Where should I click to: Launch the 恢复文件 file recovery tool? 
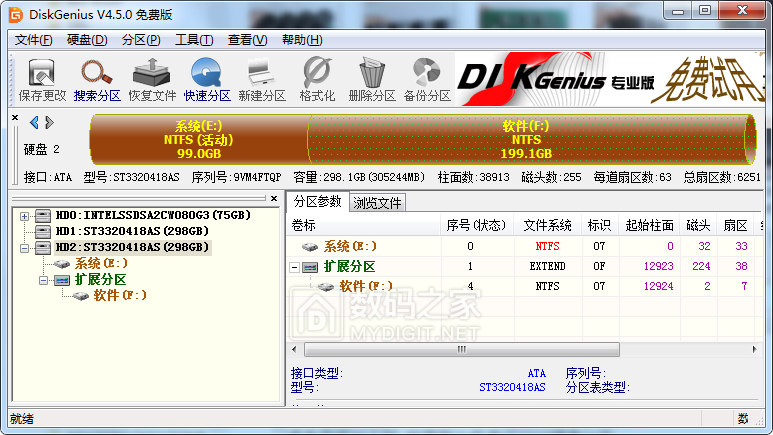pyautogui.click(x=152, y=79)
